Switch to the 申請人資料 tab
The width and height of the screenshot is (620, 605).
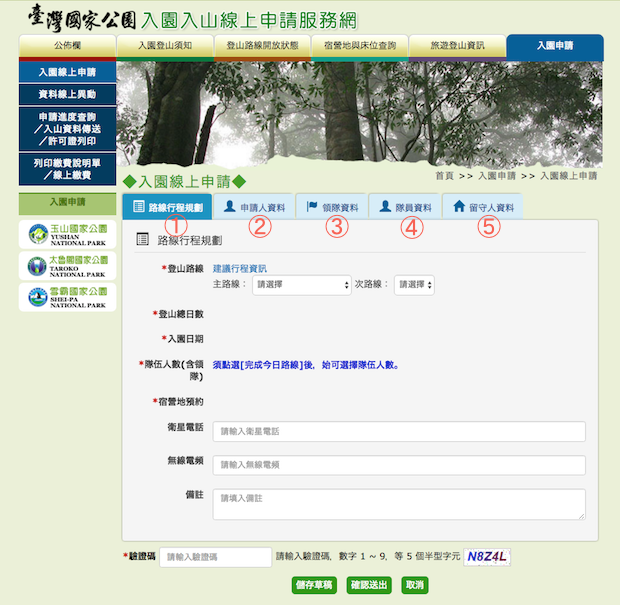[254, 208]
